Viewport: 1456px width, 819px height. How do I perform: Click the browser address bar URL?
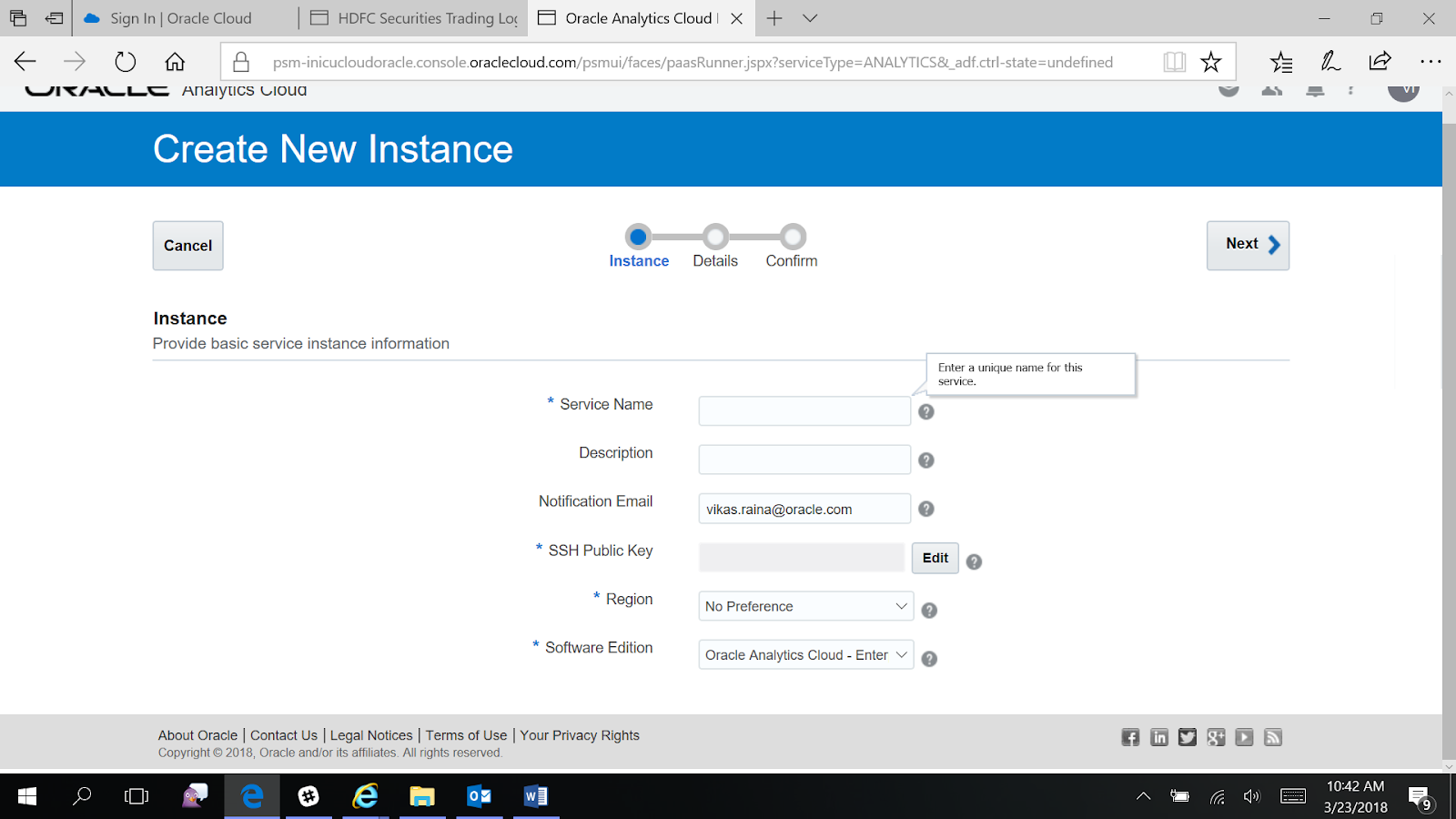point(693,62)
